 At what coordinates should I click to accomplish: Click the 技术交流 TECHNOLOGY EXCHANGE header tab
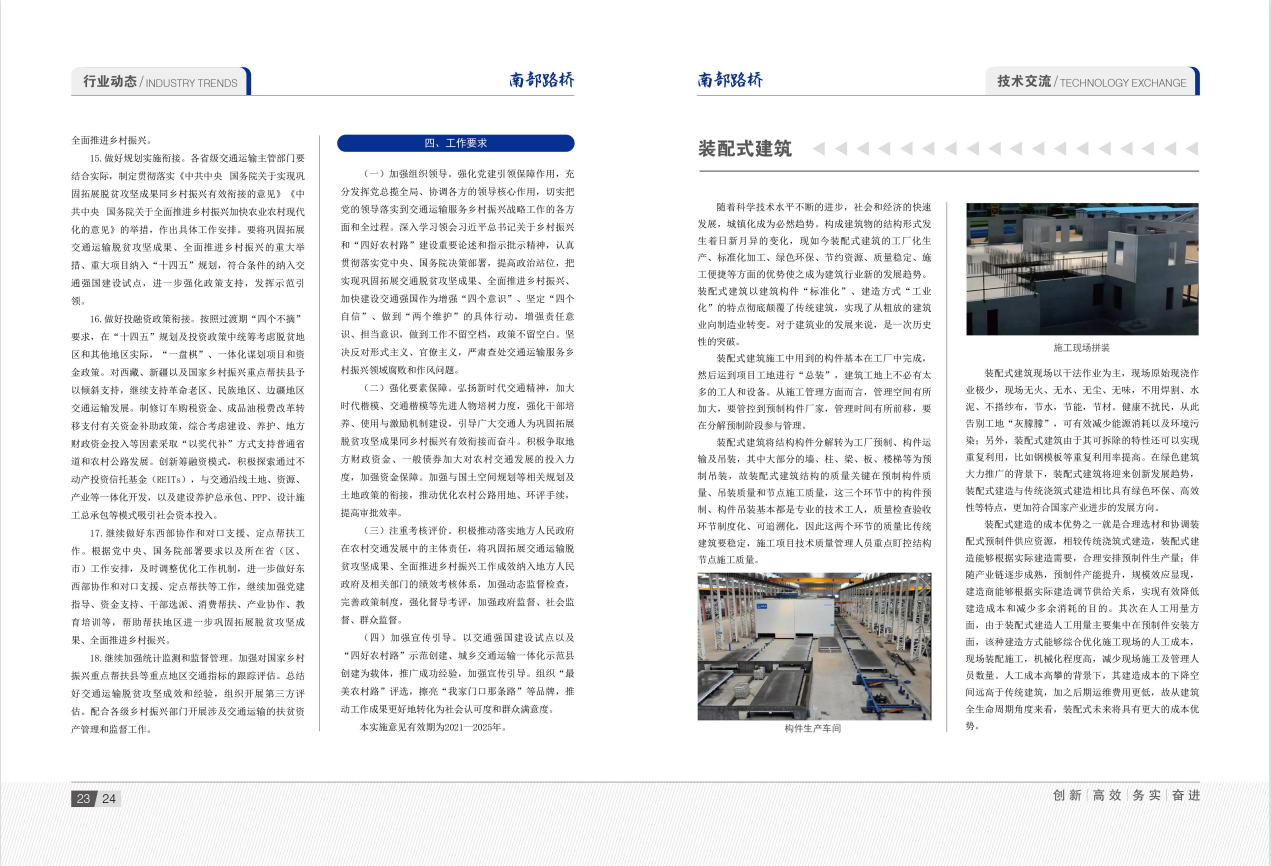[1092, 82]
